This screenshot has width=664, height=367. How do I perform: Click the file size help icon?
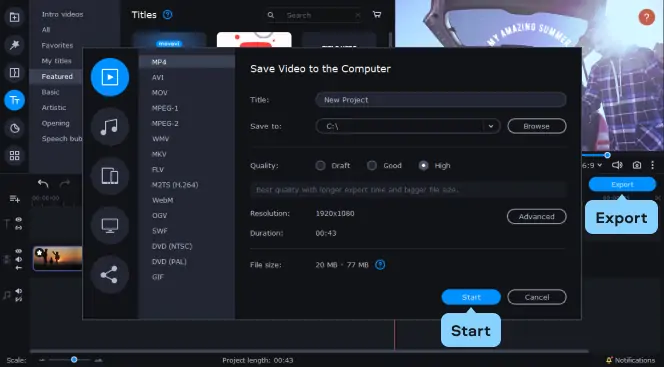pyautogui.click(x=380, y=265)
